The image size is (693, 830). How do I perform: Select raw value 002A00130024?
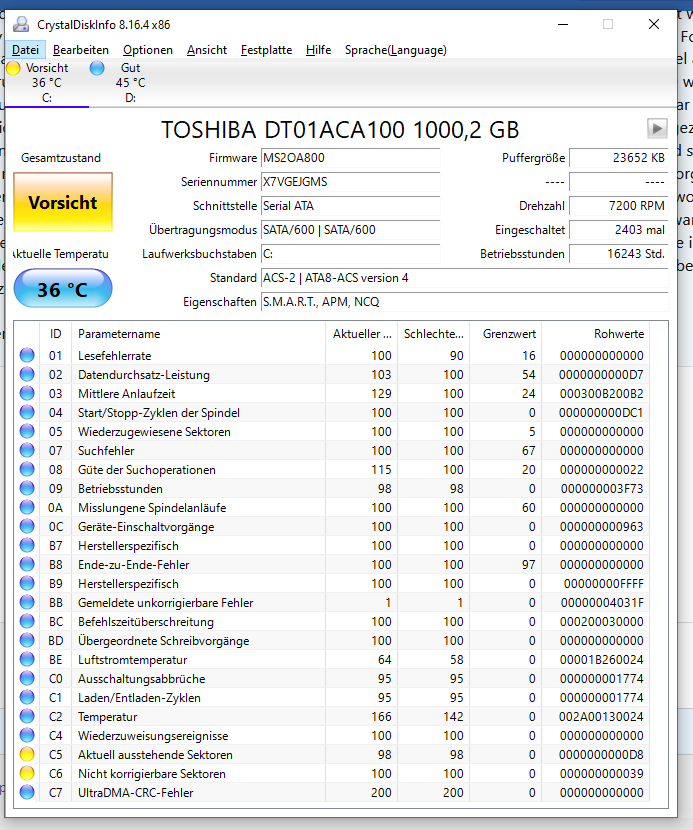click(601, 717)
